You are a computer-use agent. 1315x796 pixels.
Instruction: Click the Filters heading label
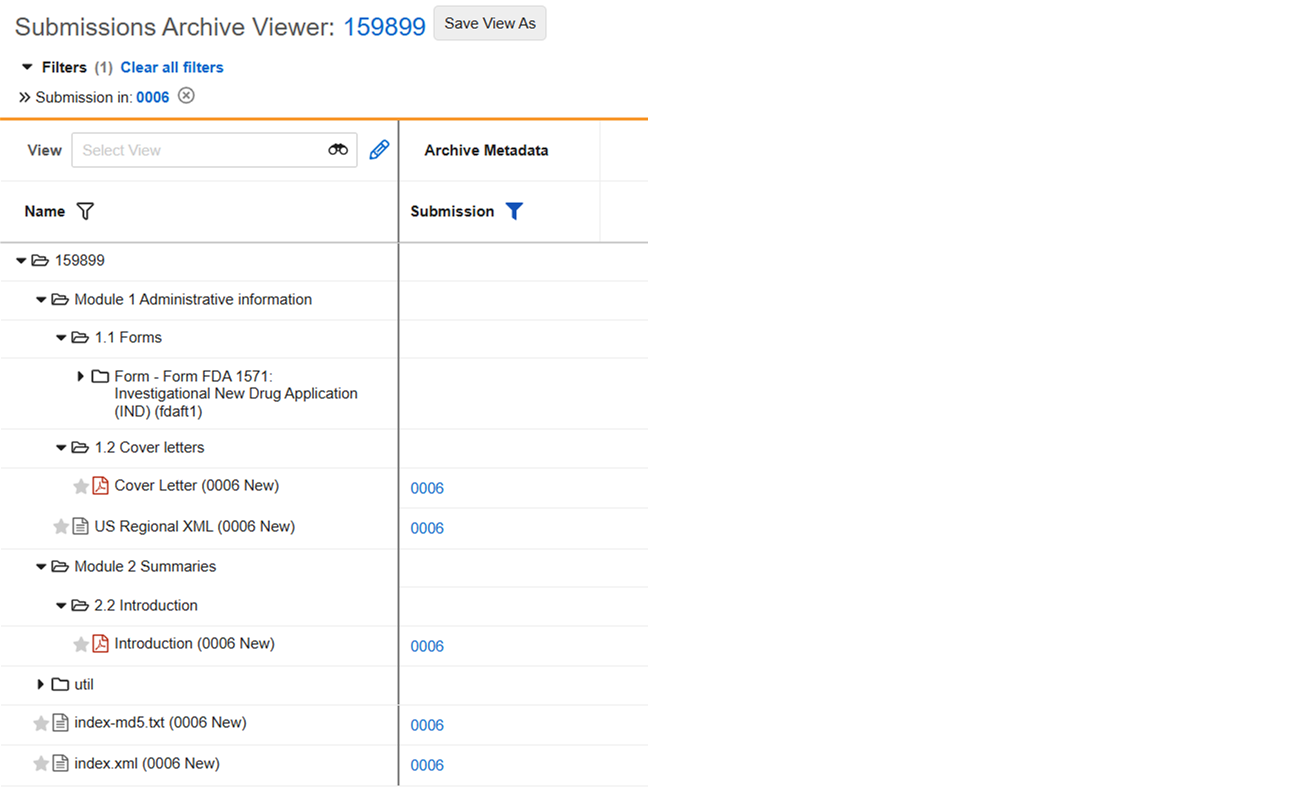click(x=64, y=67)
